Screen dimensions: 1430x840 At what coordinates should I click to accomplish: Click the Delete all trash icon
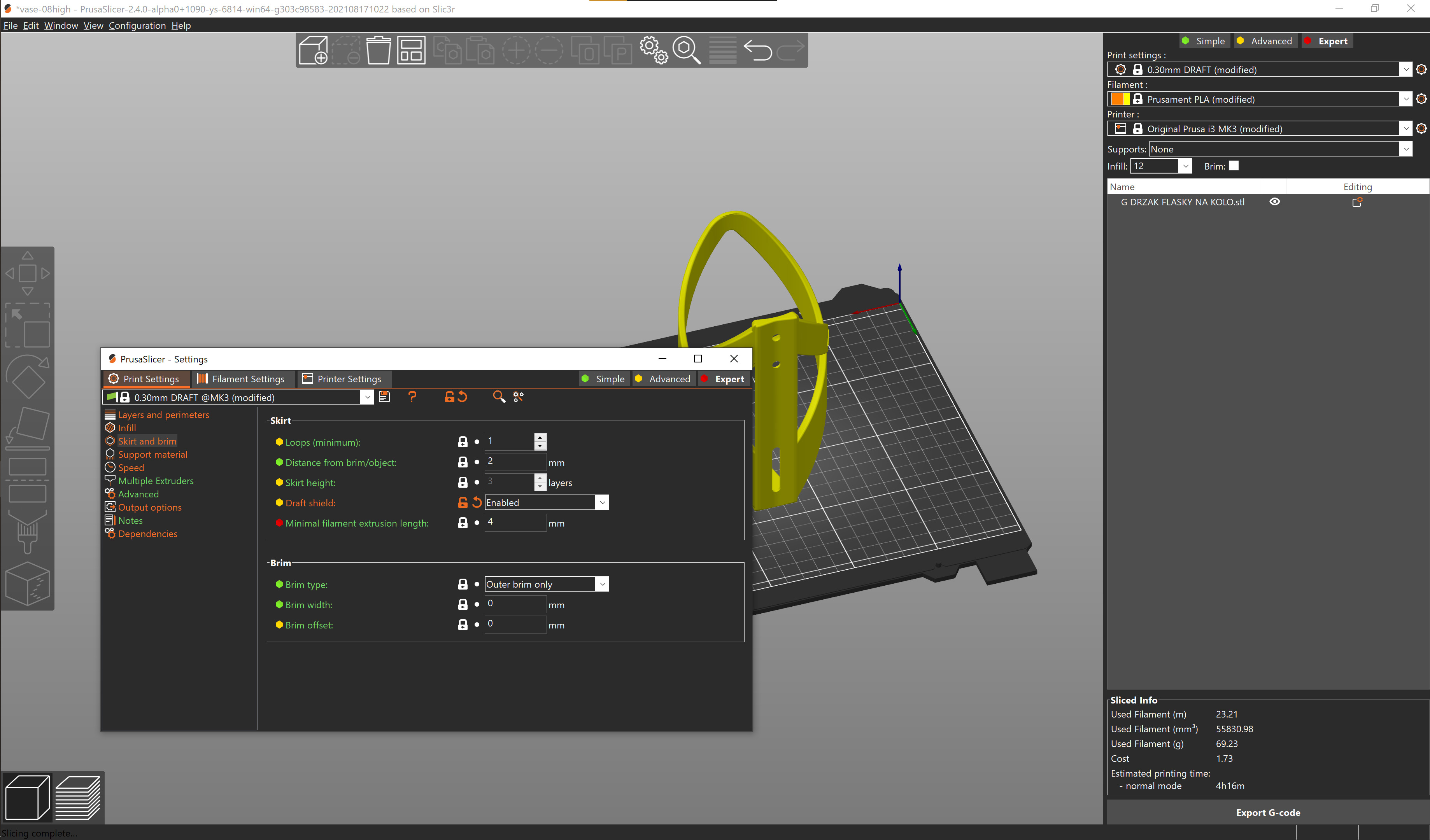click(x=378, y=51)
